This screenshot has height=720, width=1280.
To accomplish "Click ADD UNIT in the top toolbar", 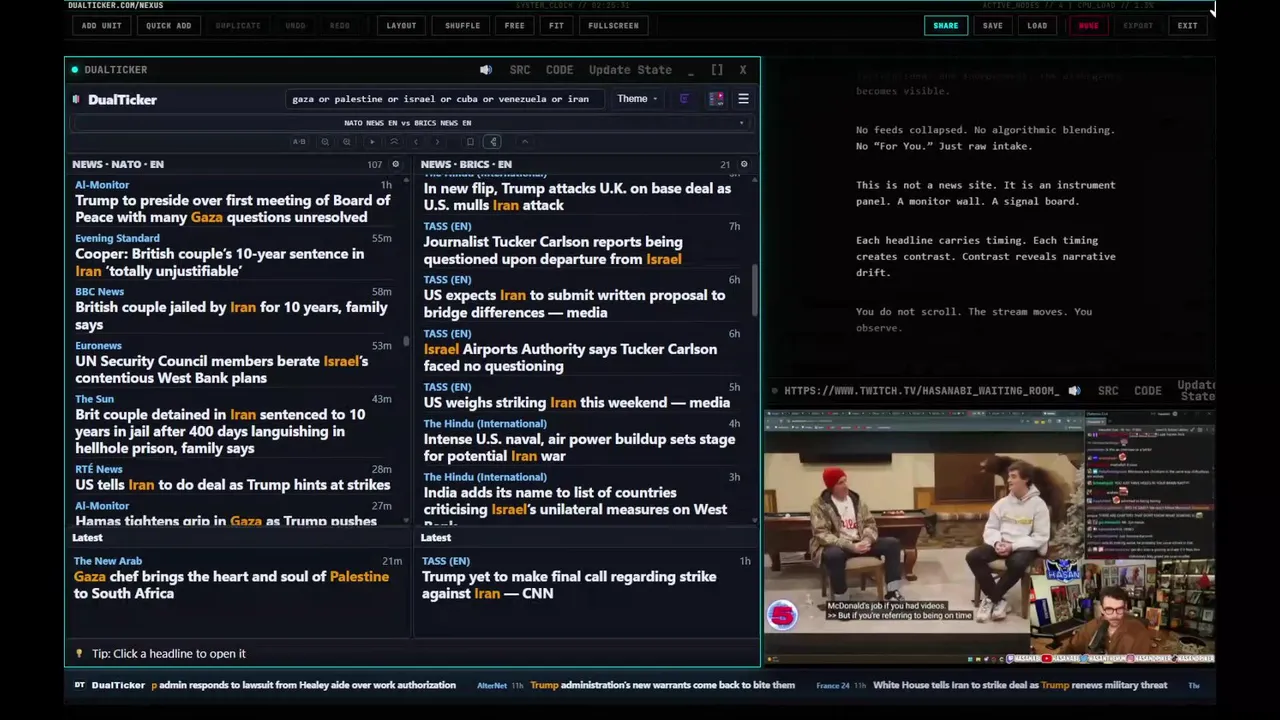I will [x=102, y=26].
